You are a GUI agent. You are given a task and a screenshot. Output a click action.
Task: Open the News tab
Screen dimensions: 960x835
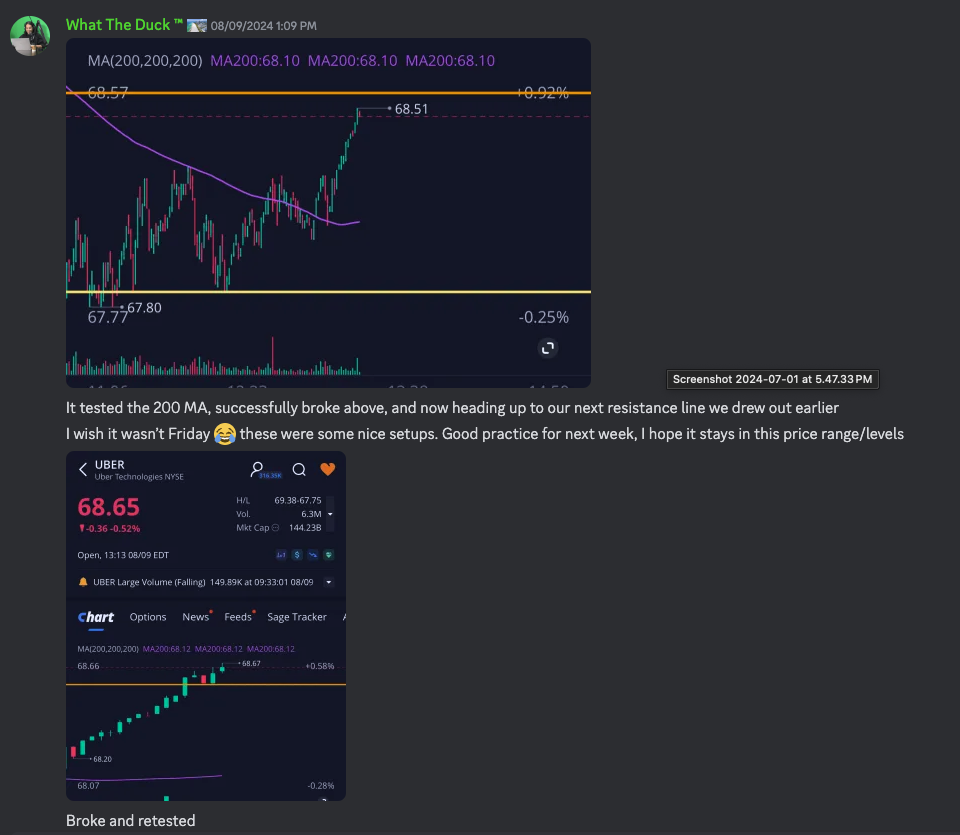click(x=195, y=617)
